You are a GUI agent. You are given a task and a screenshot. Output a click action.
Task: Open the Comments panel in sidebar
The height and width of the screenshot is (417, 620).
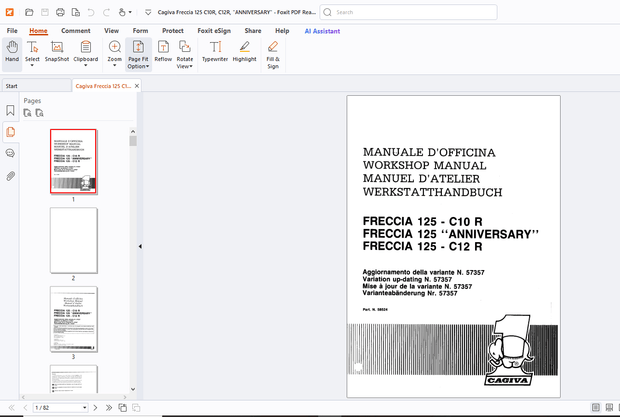coord(10,153)
